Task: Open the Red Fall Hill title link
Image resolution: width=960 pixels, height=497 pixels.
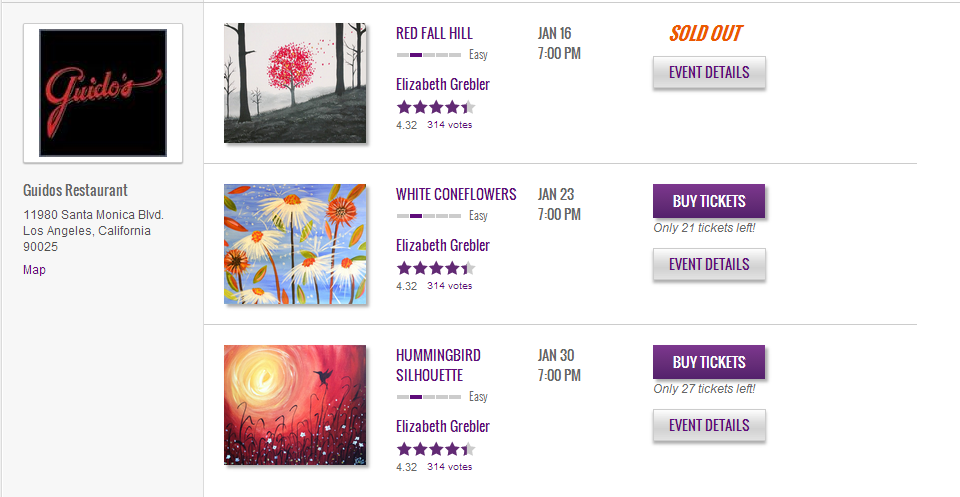Action: pos(434,33)
